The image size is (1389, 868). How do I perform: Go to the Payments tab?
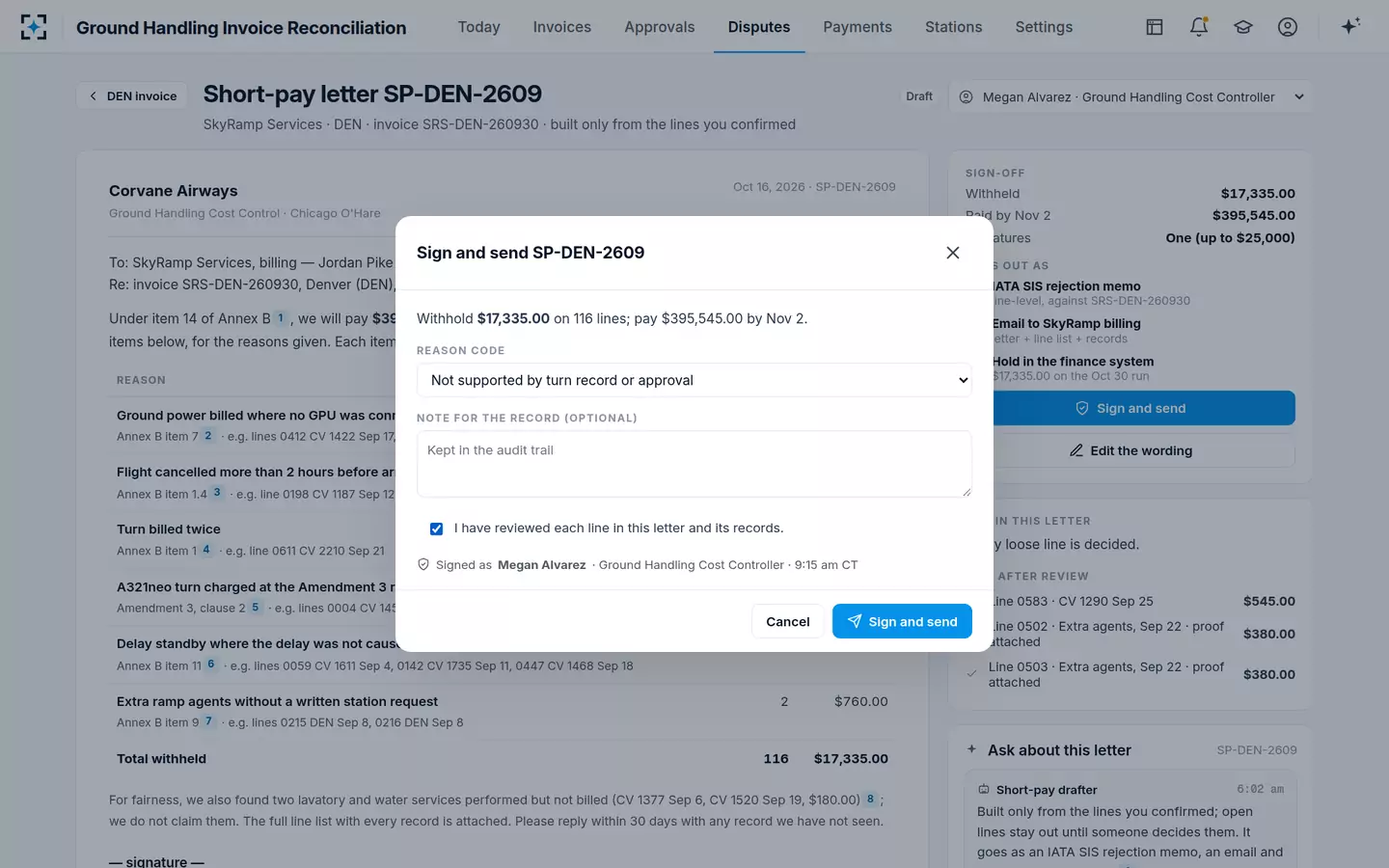click(x=858, y=27)
